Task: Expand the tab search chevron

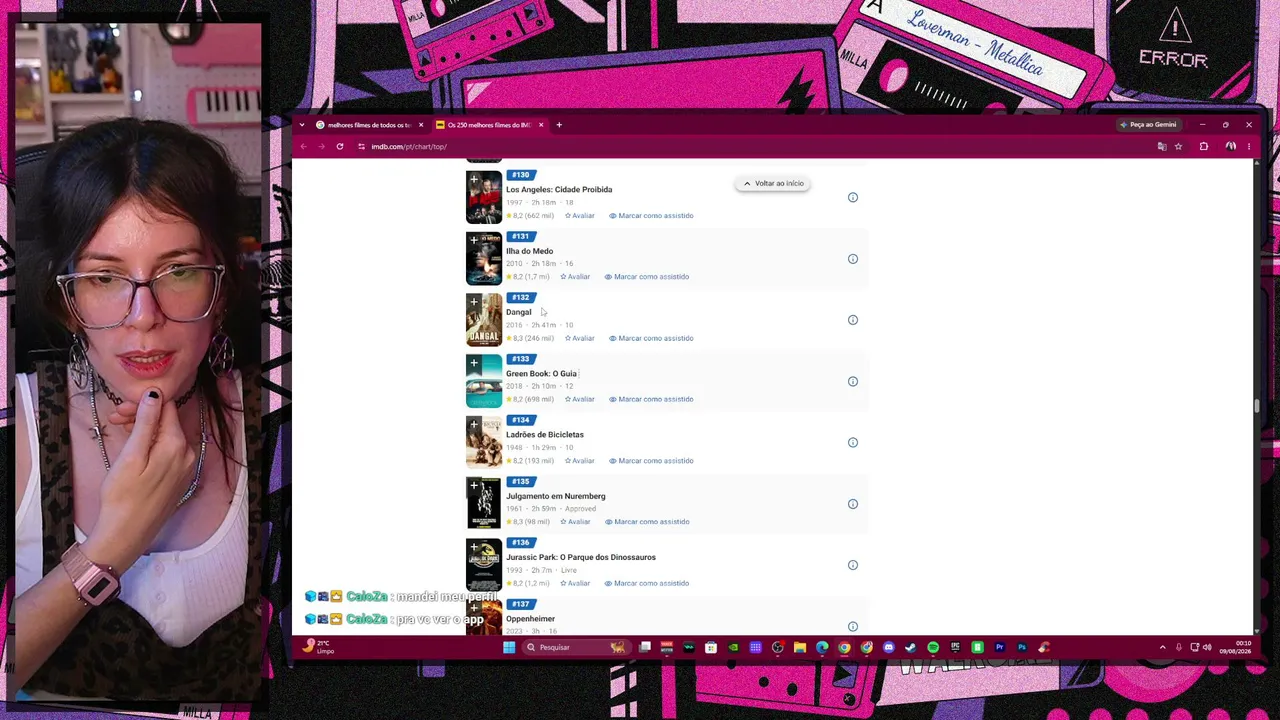Action: 302,125
